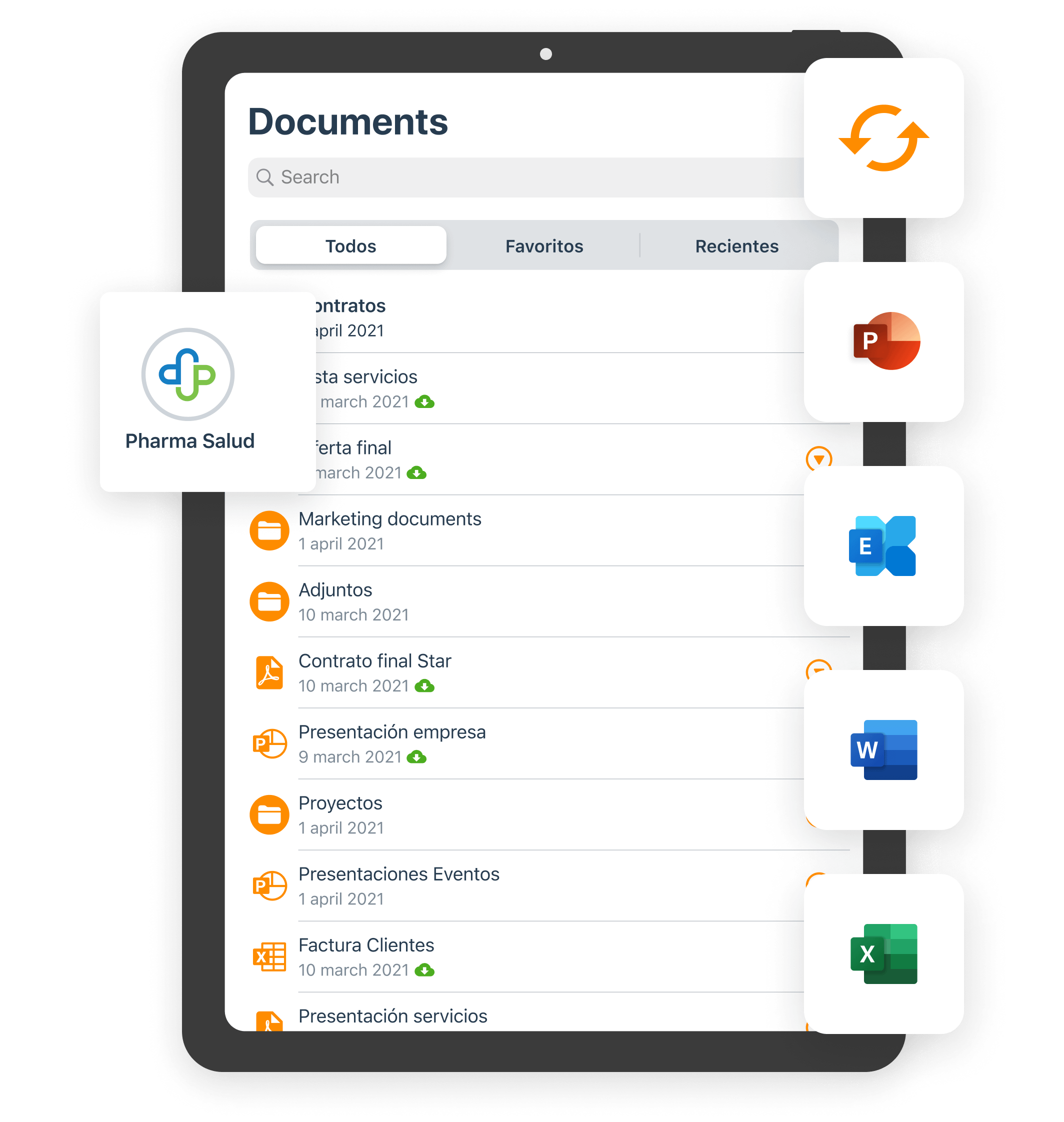Switch to the Recientes tab
Viewport: 1064px width, 1122px height.
(736, 245)
